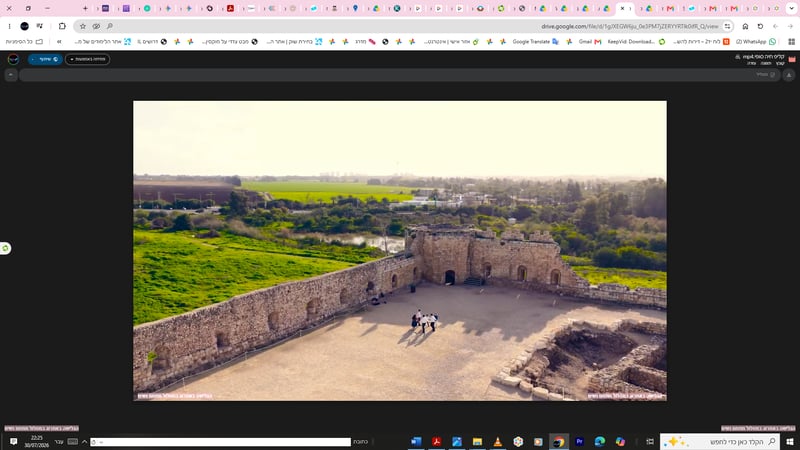Screen dimensions: 800x450
Task: Open the KeepVid Download bookmark
Action: 636,42
